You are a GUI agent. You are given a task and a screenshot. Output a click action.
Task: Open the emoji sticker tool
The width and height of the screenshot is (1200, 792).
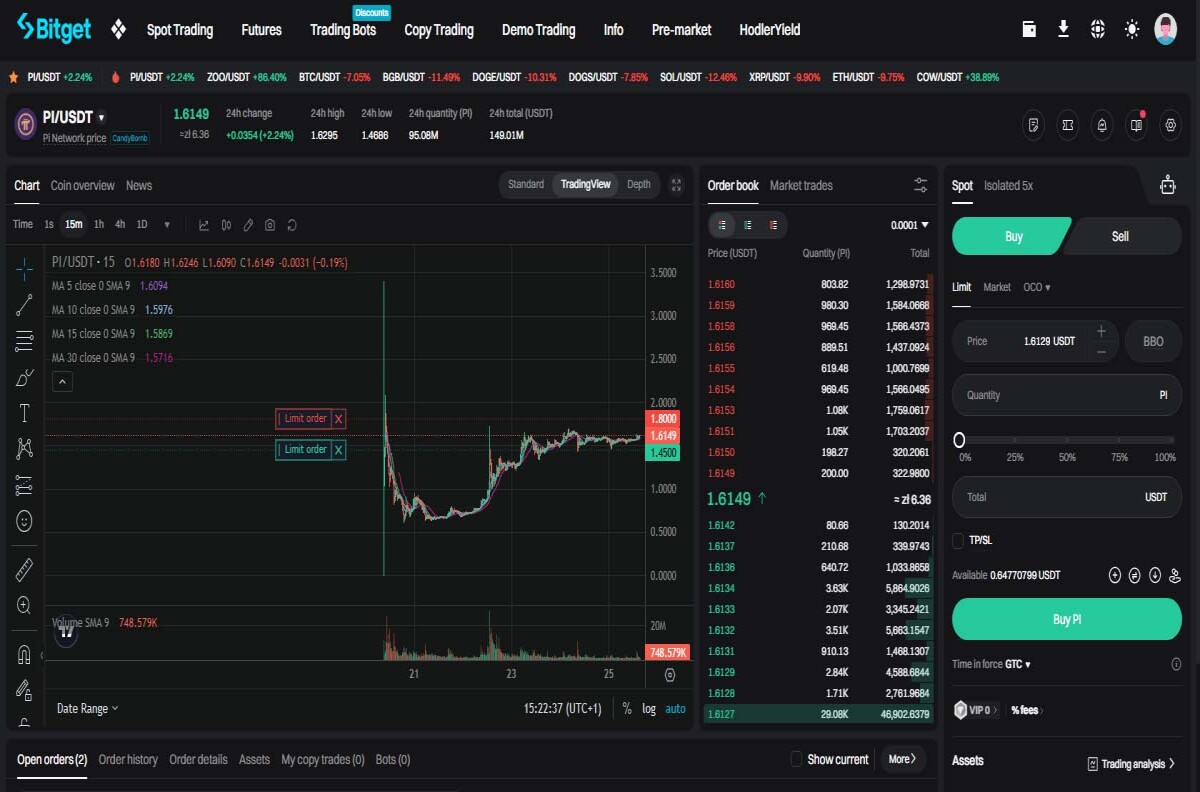tap(25, 521)
